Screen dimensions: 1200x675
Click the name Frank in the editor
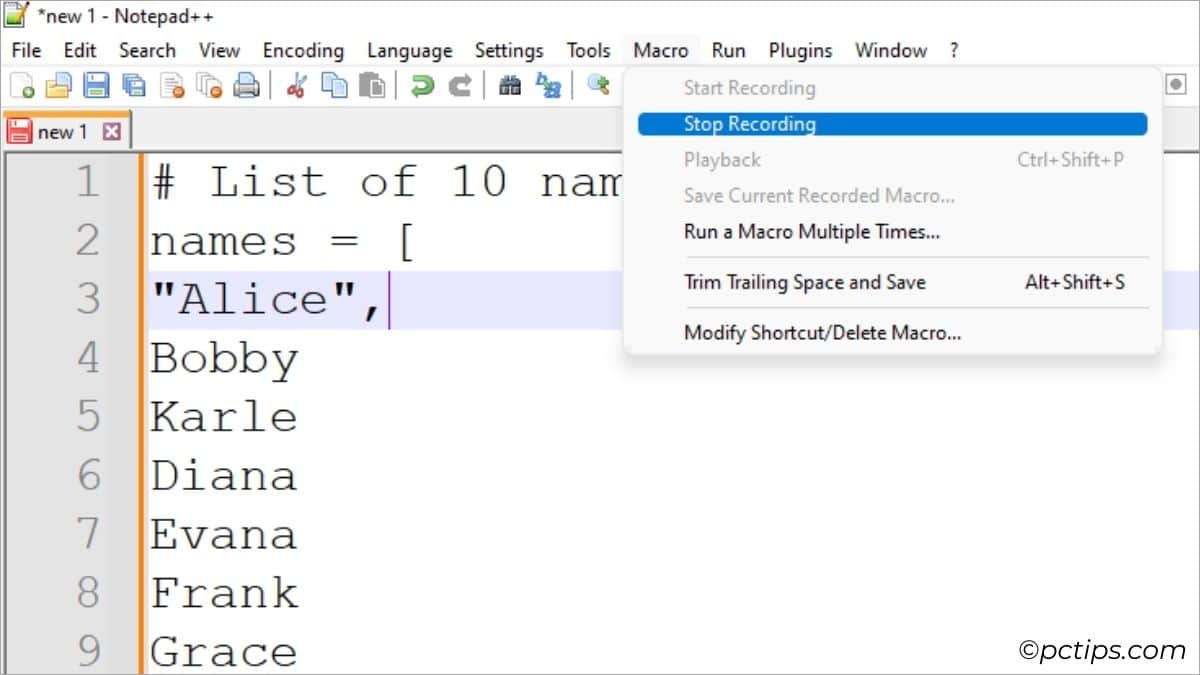[x=224, y=593]
